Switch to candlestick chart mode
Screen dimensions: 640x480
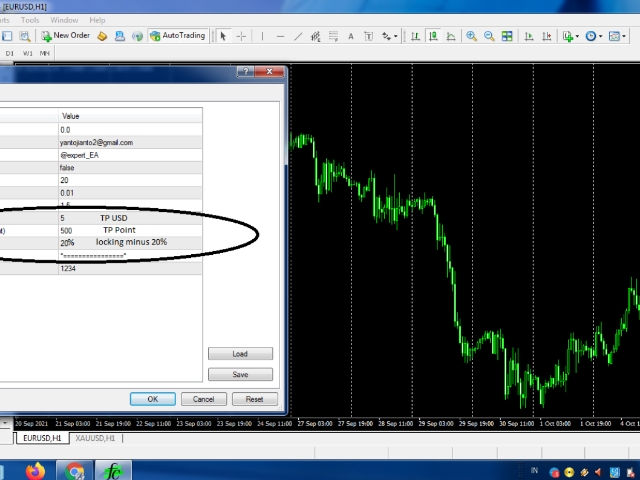pos(433,36)
